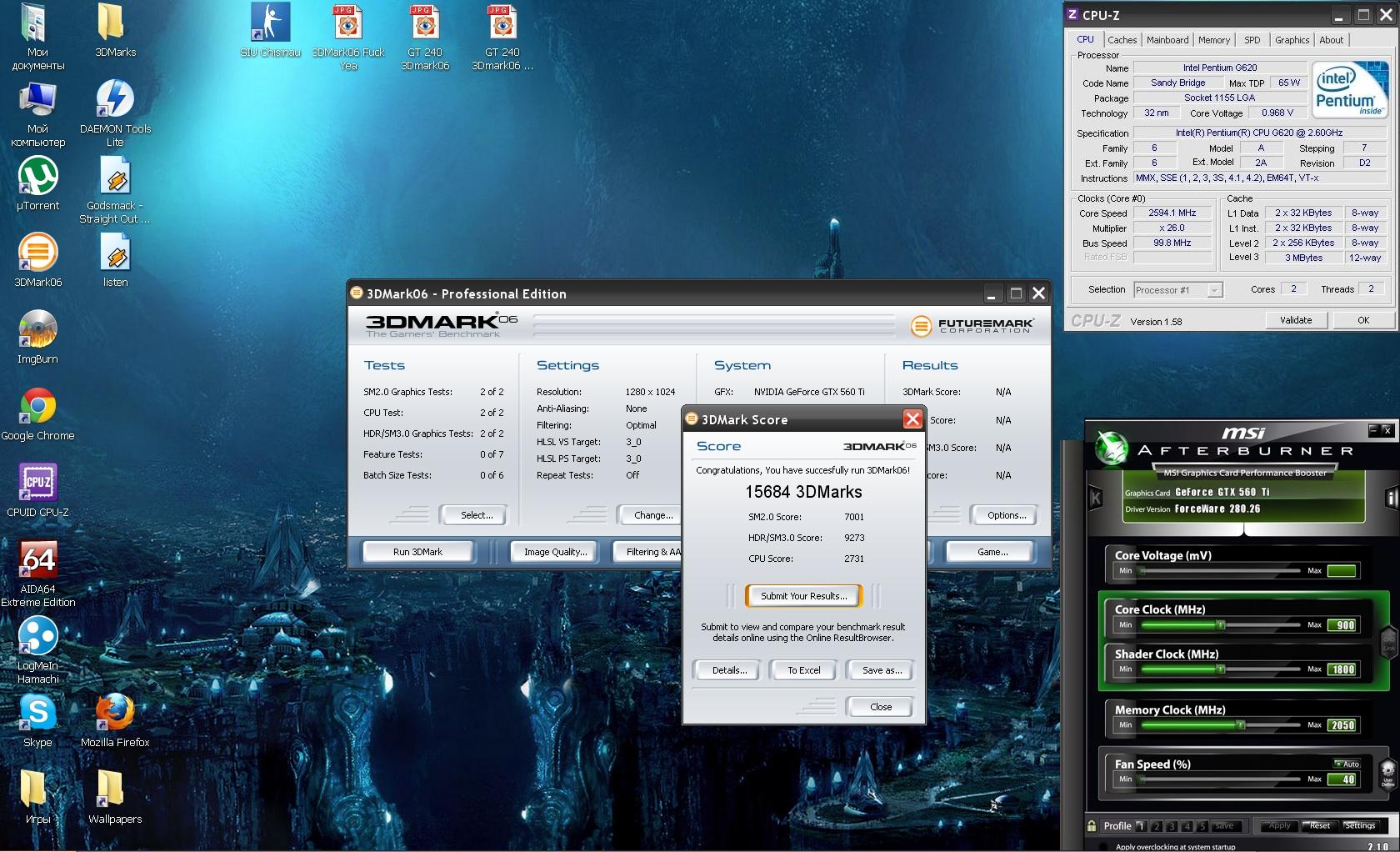
Task: Open AIDA64 Extreme Edition shortcut
Action: click(37, 574)
